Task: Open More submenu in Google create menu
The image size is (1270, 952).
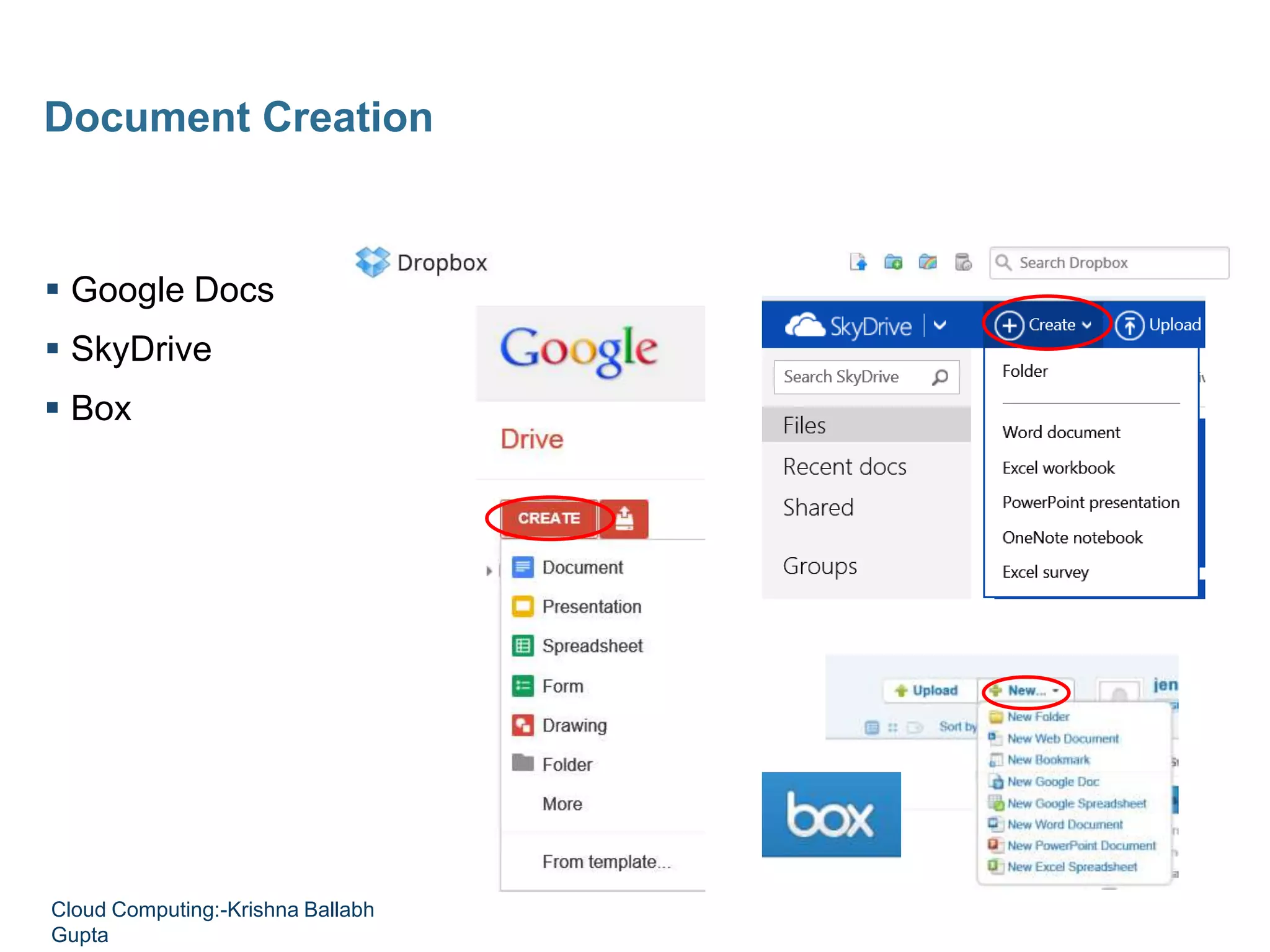Action: (562, 804)
